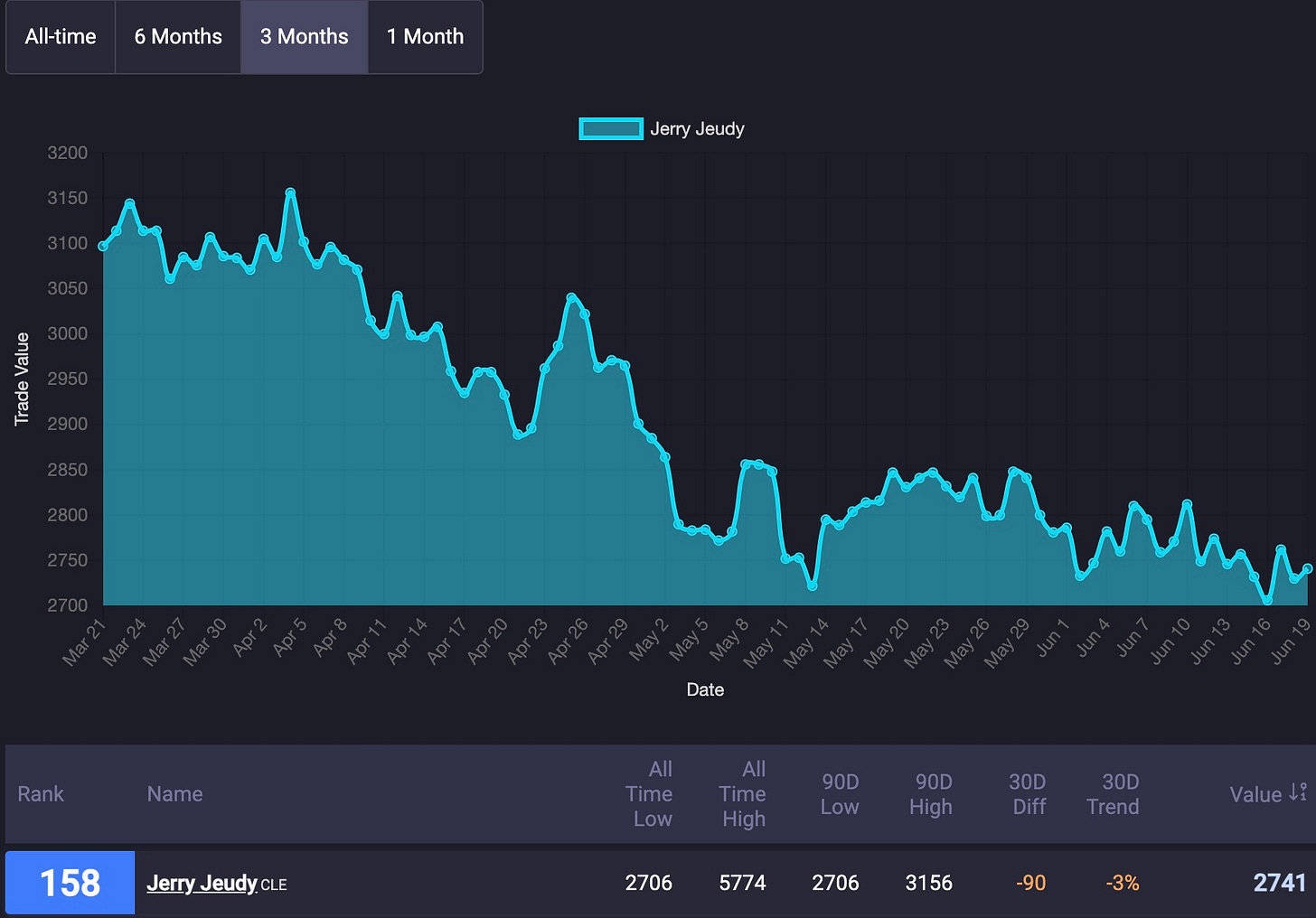Sort by the Rank column header
The height and width of the screenshot is (918, 1316).
[x=41, y=794]
